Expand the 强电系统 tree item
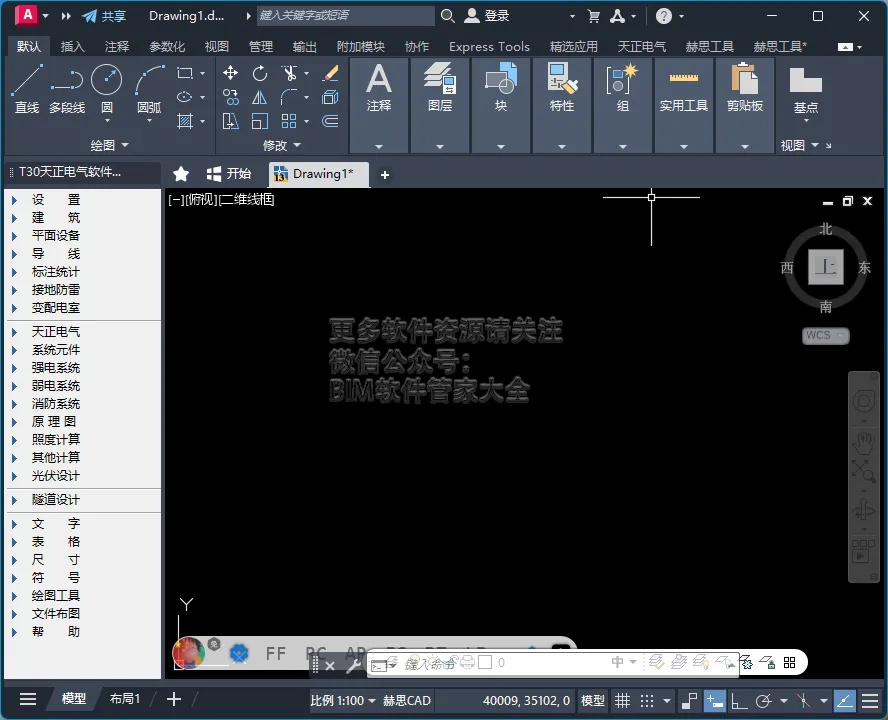 pyautogui.click(x=56, y=368)
